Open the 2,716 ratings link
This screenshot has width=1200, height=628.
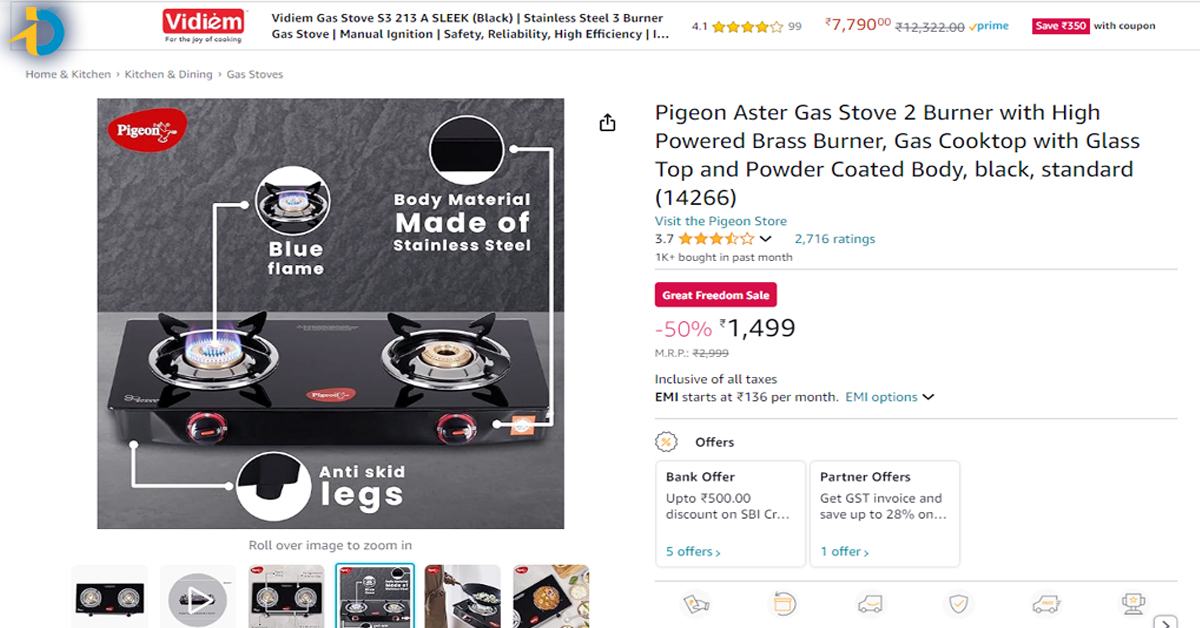pos(834,239)
